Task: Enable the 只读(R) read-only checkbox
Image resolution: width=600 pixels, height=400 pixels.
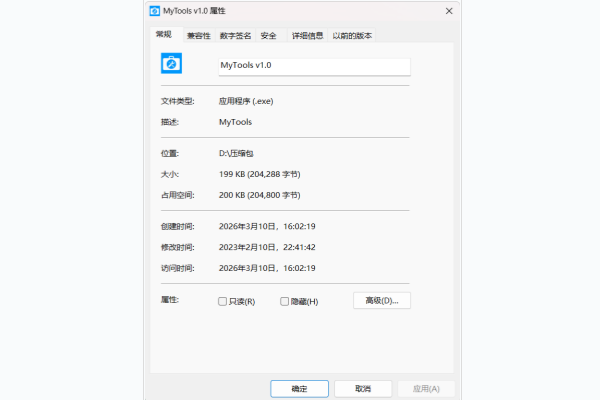Action: (223, 301)
